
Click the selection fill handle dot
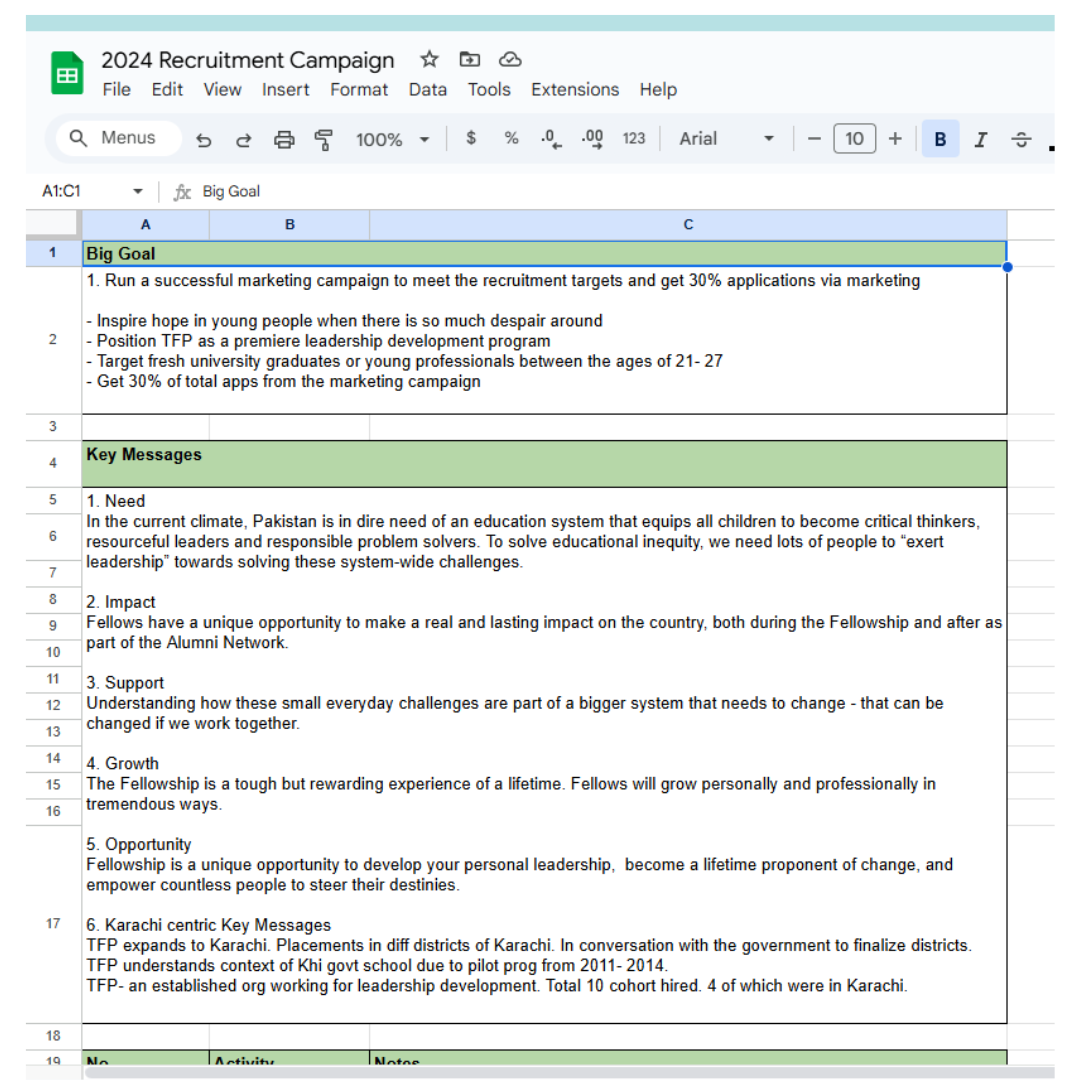coord(1007,267)
